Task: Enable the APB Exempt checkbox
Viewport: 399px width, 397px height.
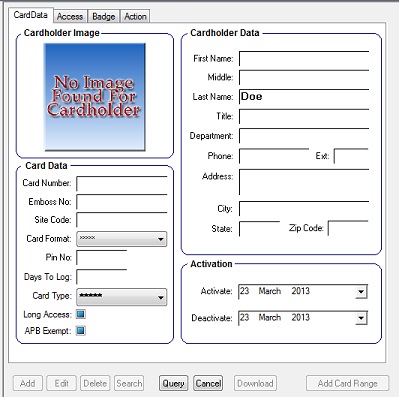Action: click(x=81, y=331)
